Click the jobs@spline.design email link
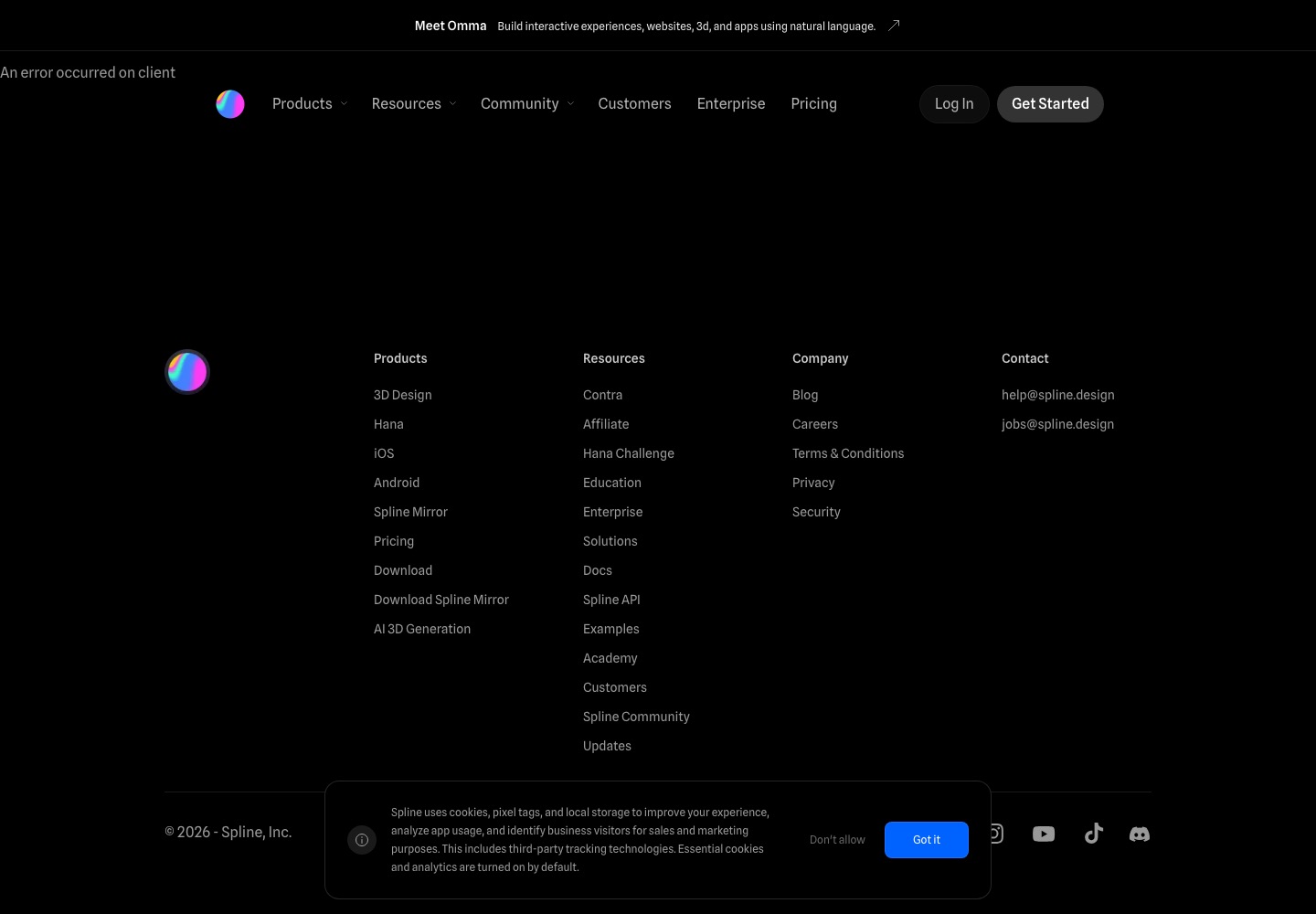The width and height of the screenshot is (1316, 914). tap(1058, 424)
